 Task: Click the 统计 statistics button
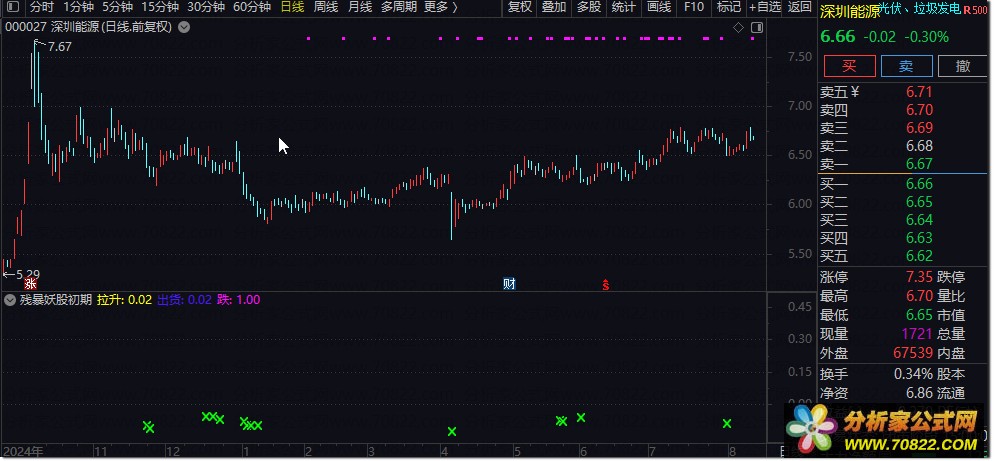click(x=624, y=8)
